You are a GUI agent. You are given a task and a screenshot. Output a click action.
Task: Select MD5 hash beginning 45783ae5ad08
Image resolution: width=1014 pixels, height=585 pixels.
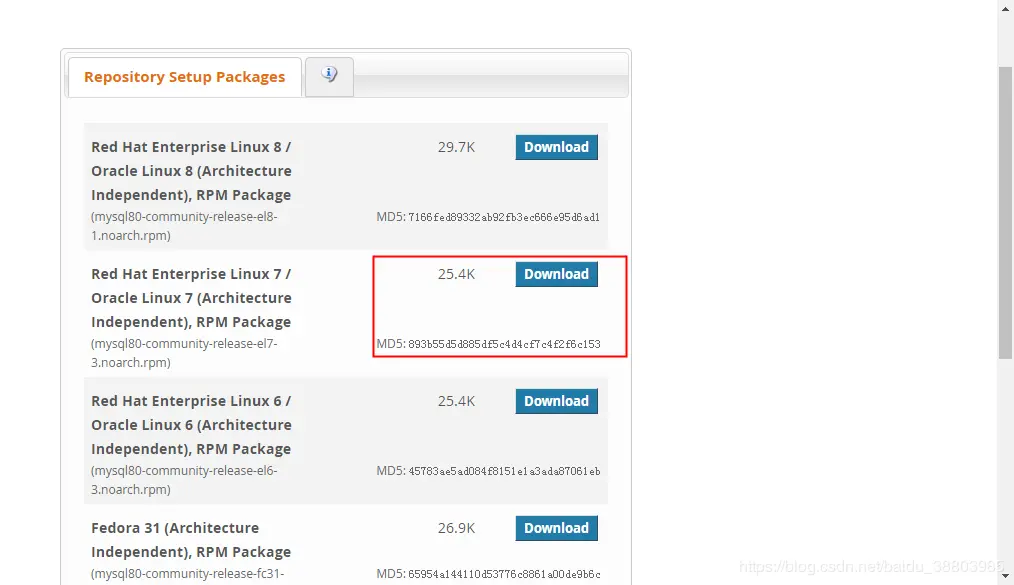tap(504, 471)
